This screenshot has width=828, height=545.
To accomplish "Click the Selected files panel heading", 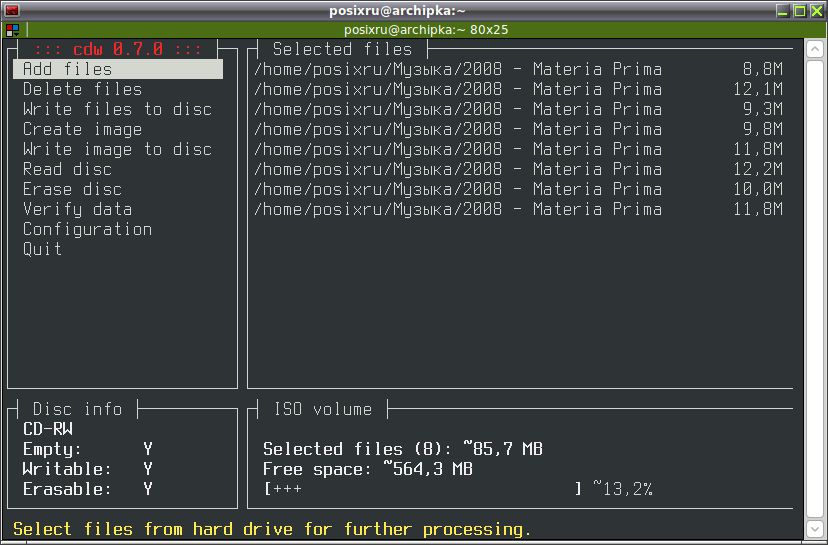I will click(x=342, y=49).
